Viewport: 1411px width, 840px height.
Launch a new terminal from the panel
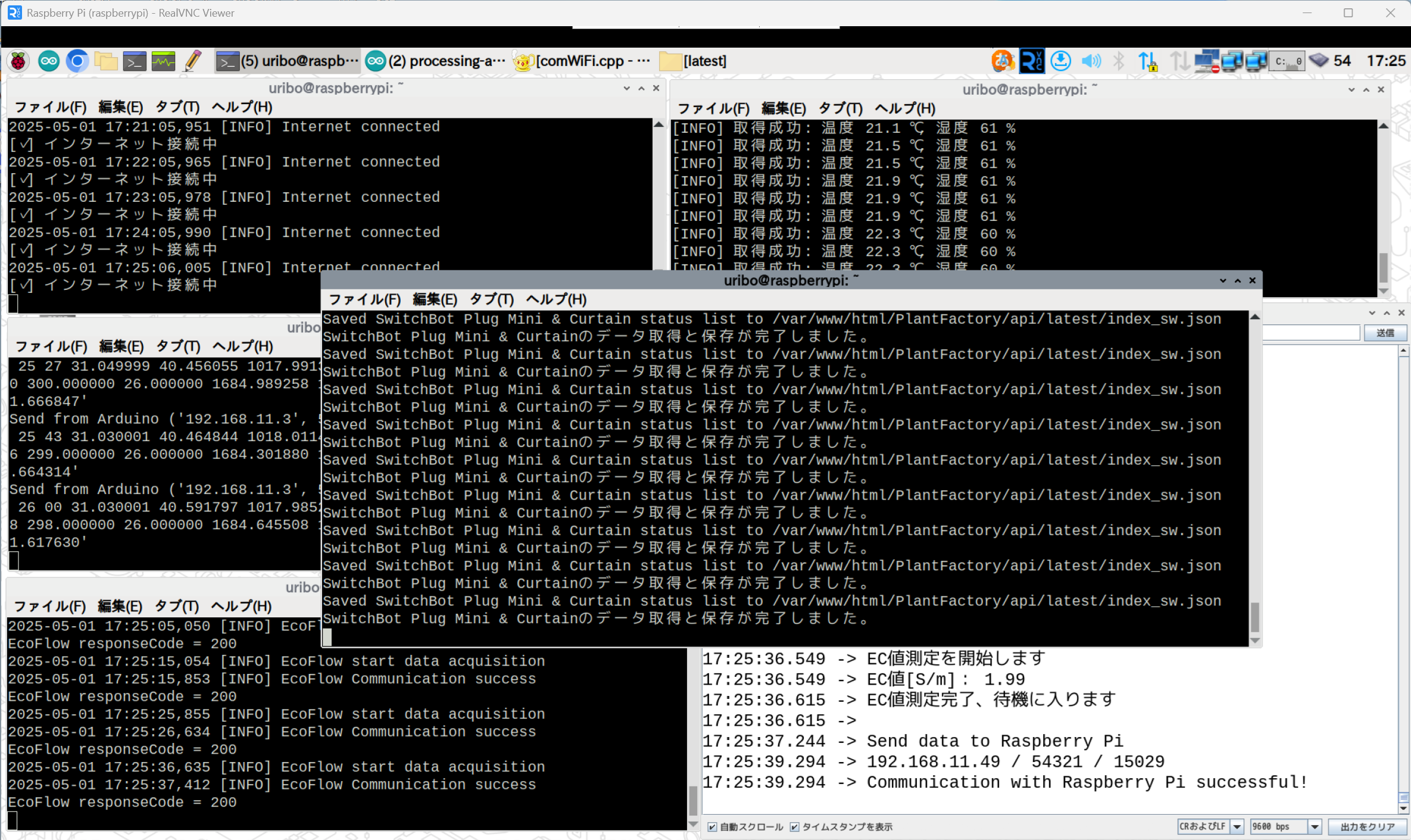point(135,61)
